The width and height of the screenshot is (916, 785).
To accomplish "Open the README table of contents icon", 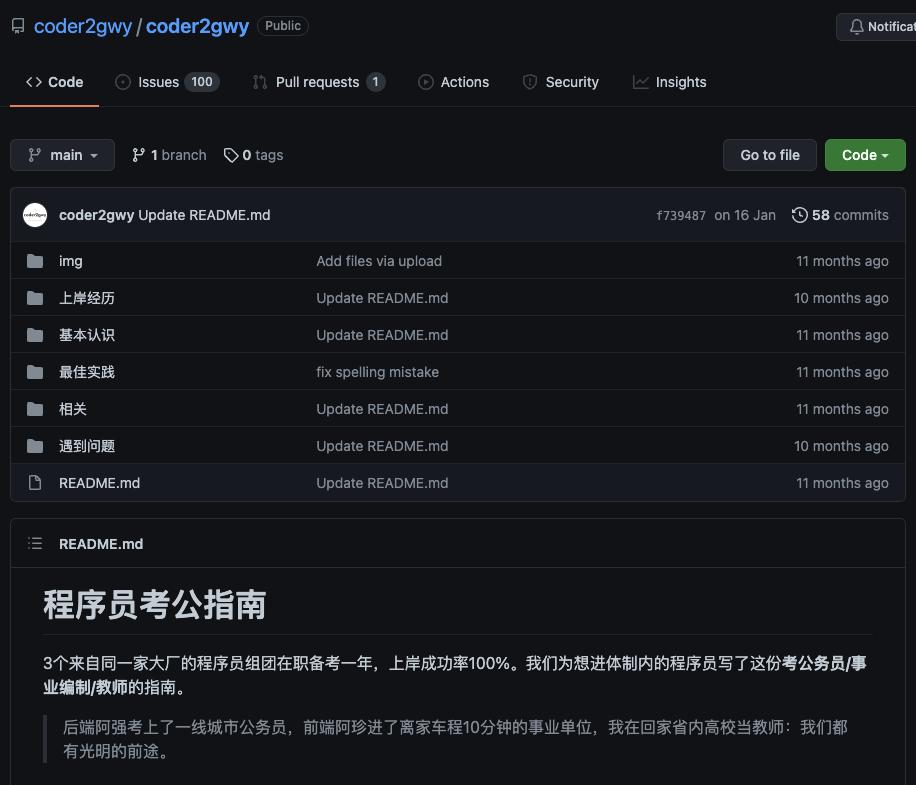I will (35, 544).
